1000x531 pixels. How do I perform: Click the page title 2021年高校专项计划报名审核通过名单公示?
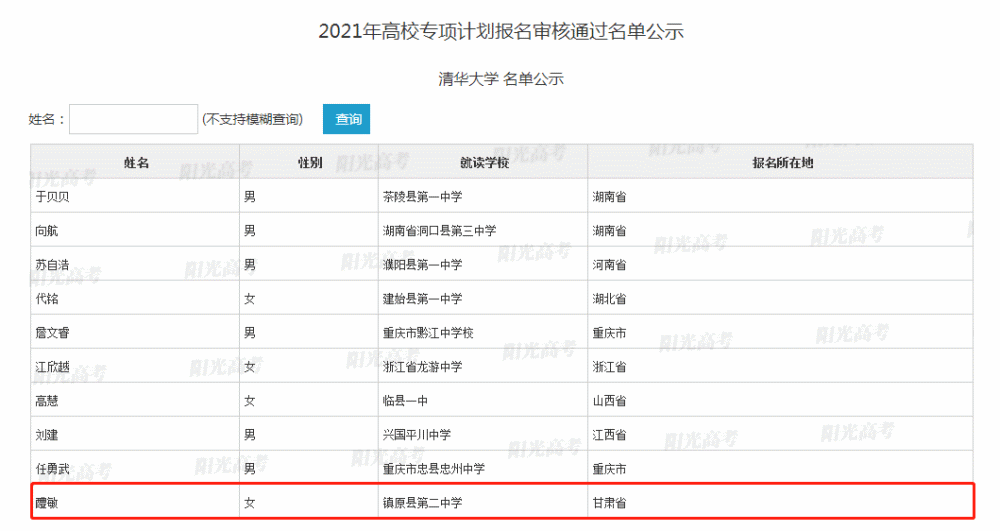[501, 31]
